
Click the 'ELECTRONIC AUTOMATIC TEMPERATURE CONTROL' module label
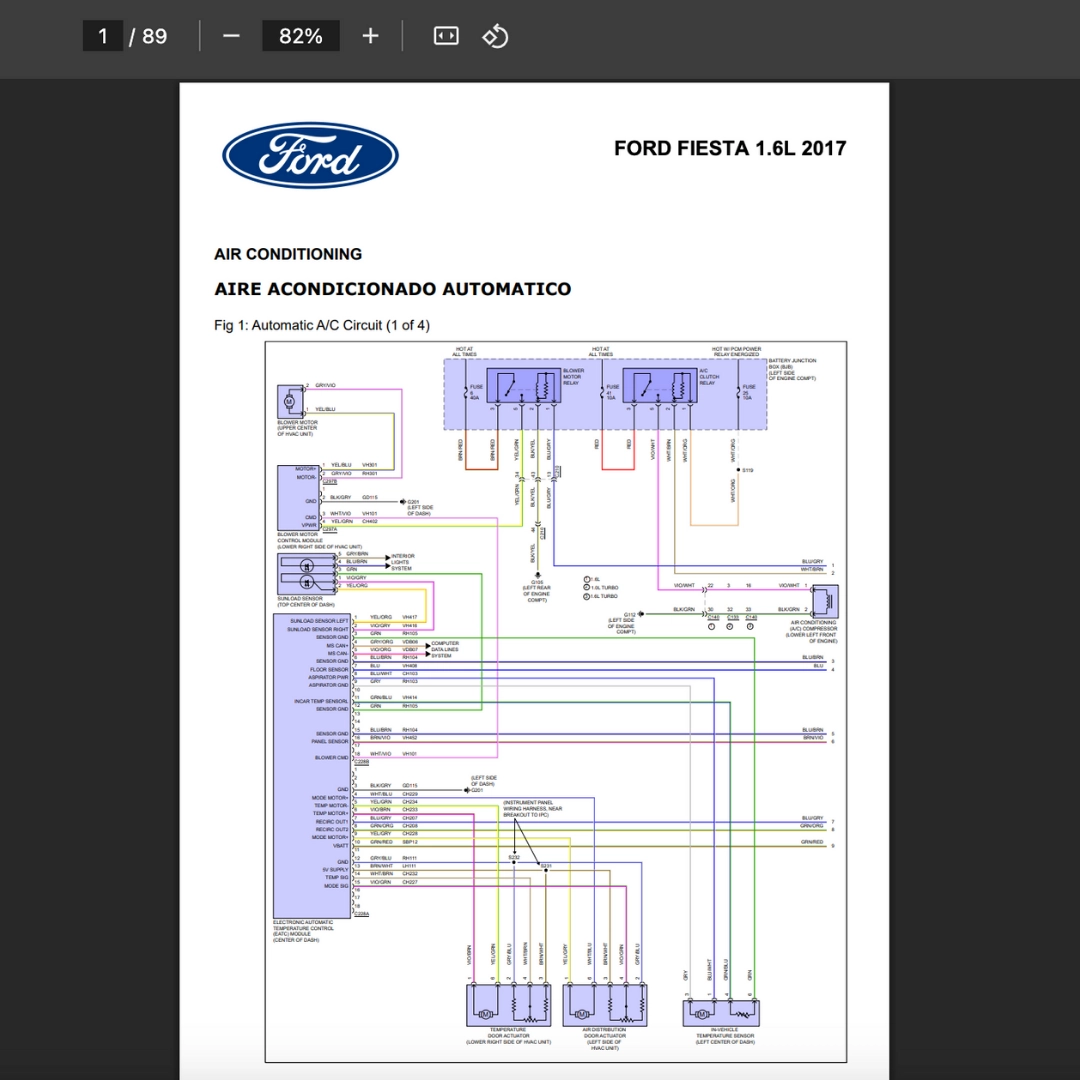pyautogui.click(x=303, y=931)
